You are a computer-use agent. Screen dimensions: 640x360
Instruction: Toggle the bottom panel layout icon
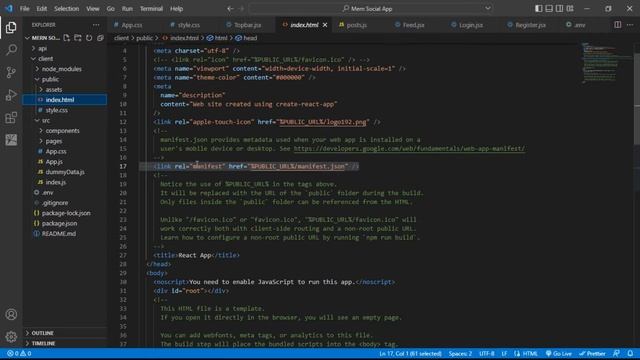point(549,9)
